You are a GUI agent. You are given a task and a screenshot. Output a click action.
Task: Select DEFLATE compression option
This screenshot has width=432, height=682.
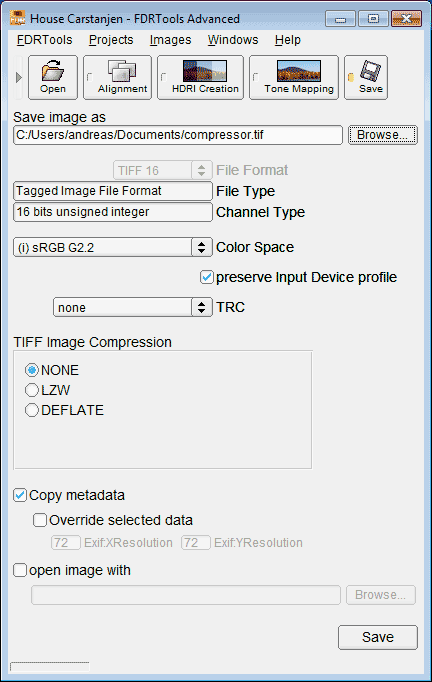tap(32, 410)
